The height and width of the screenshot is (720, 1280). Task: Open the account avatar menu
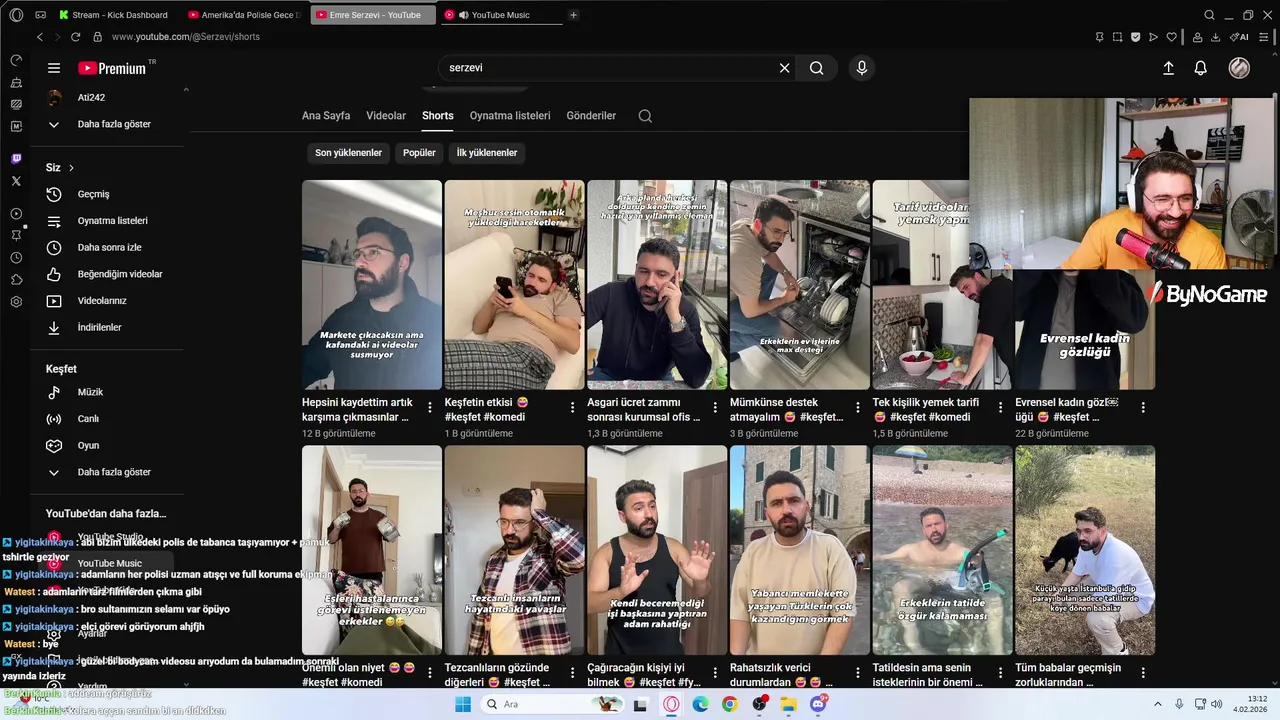(x=1239, y=68)
